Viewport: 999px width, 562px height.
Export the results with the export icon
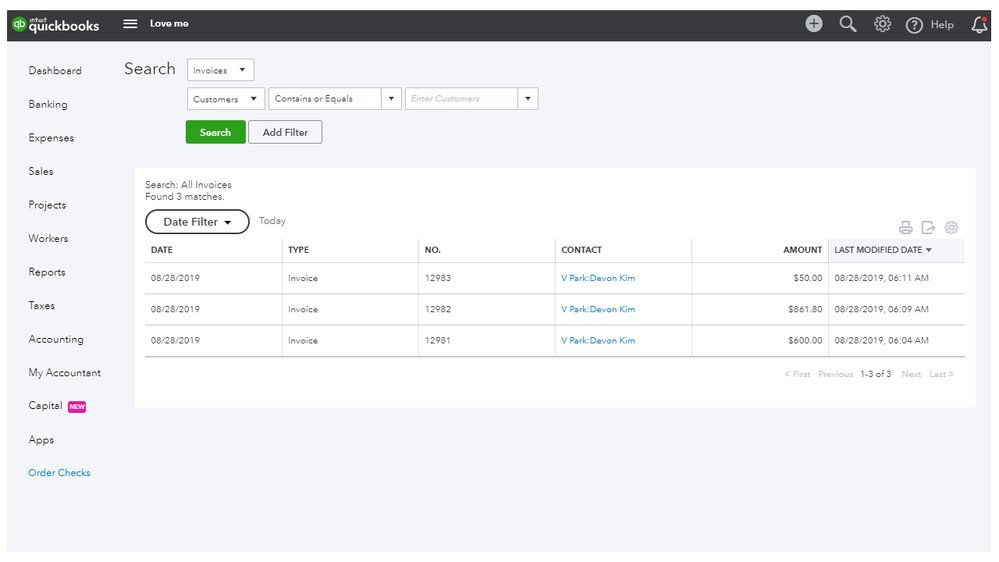(x=928, y=227)
